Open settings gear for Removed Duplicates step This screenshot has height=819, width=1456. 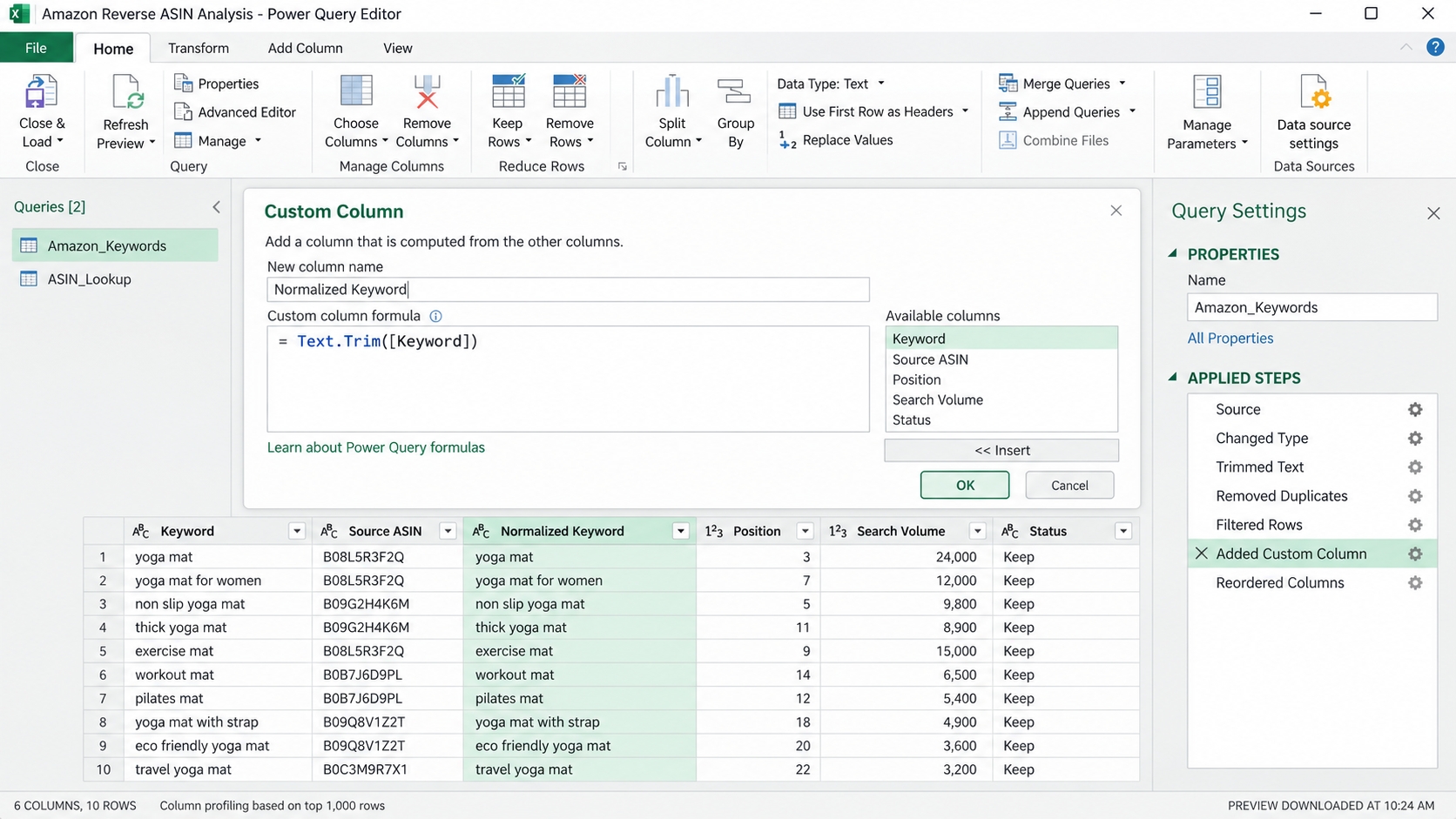[1415, 496]
